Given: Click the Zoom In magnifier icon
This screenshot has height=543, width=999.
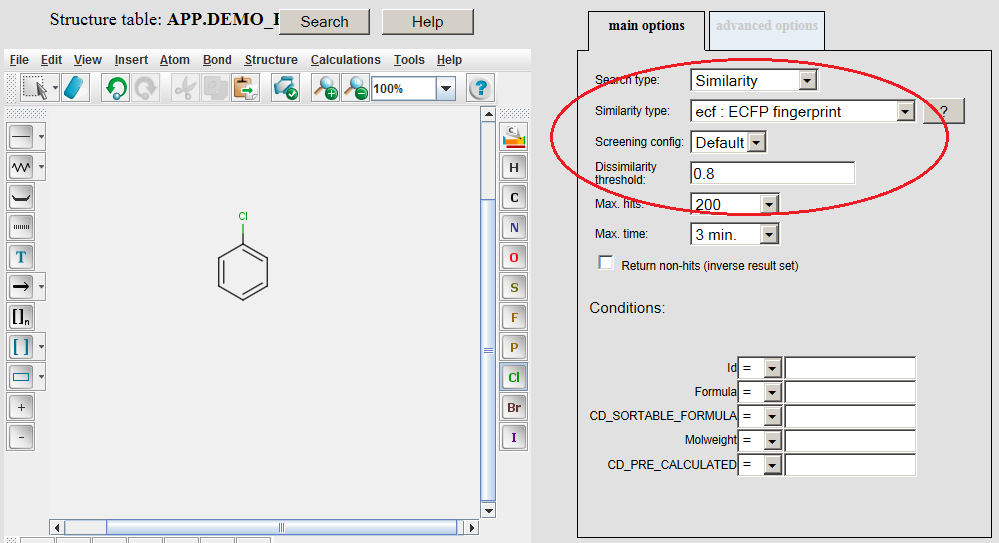Looking at the screenshot, I should tap(325, 88).
